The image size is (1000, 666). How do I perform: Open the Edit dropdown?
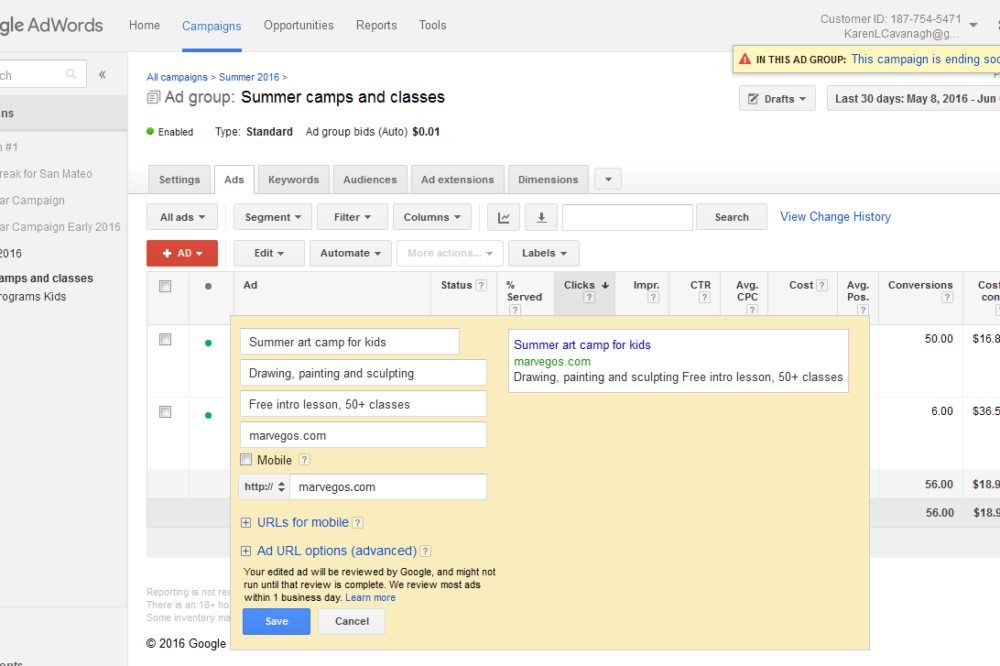[x=268, y=253]
